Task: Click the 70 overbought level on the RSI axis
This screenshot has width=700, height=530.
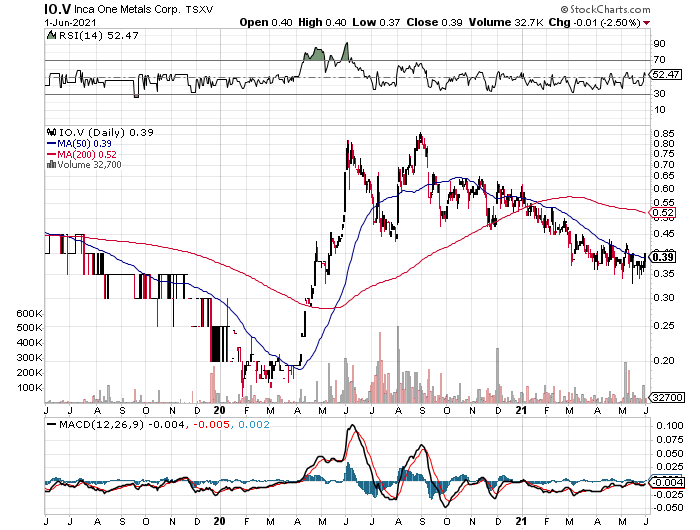Action: (660, 59)
